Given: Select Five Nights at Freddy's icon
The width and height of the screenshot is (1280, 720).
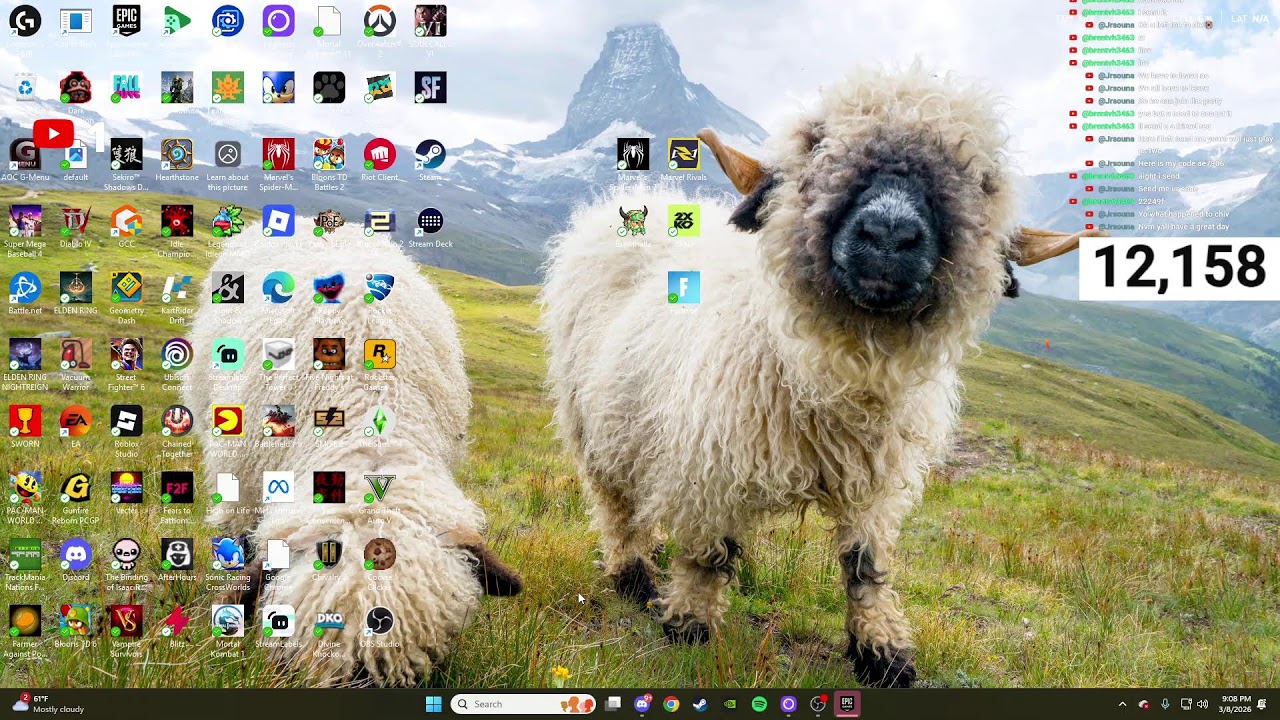Looking at the screenshot, I should click(329, 365).
